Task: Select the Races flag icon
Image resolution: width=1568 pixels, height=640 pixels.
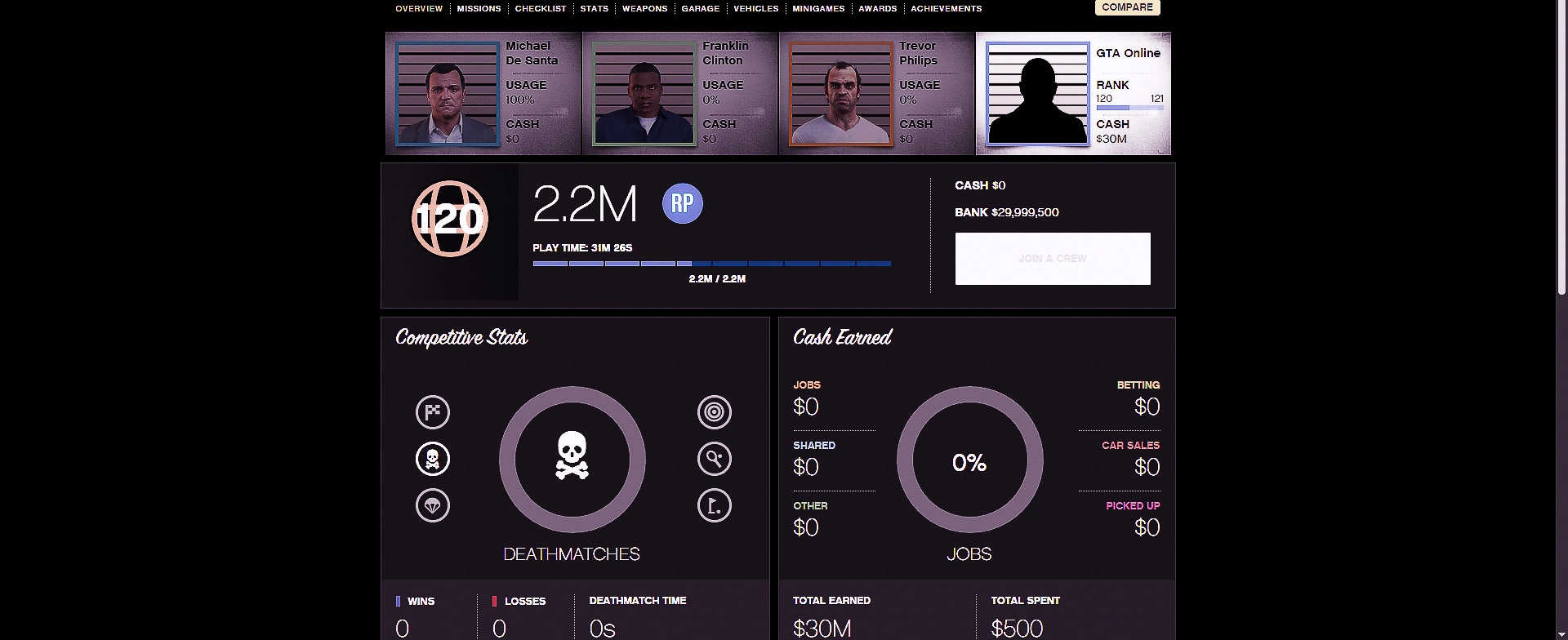Action: click(433, 412)
